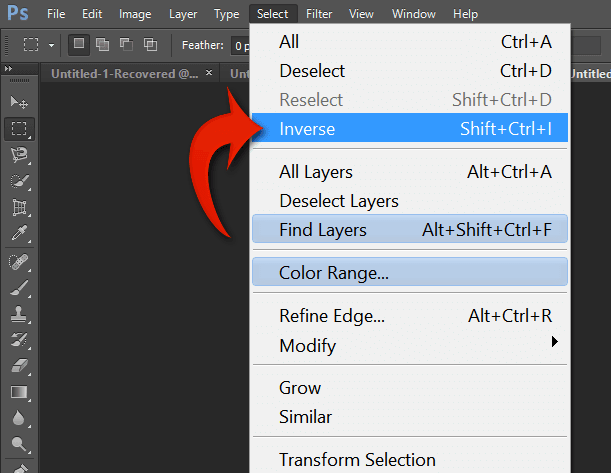Select the Eyedropper tool

pos(19,233)
